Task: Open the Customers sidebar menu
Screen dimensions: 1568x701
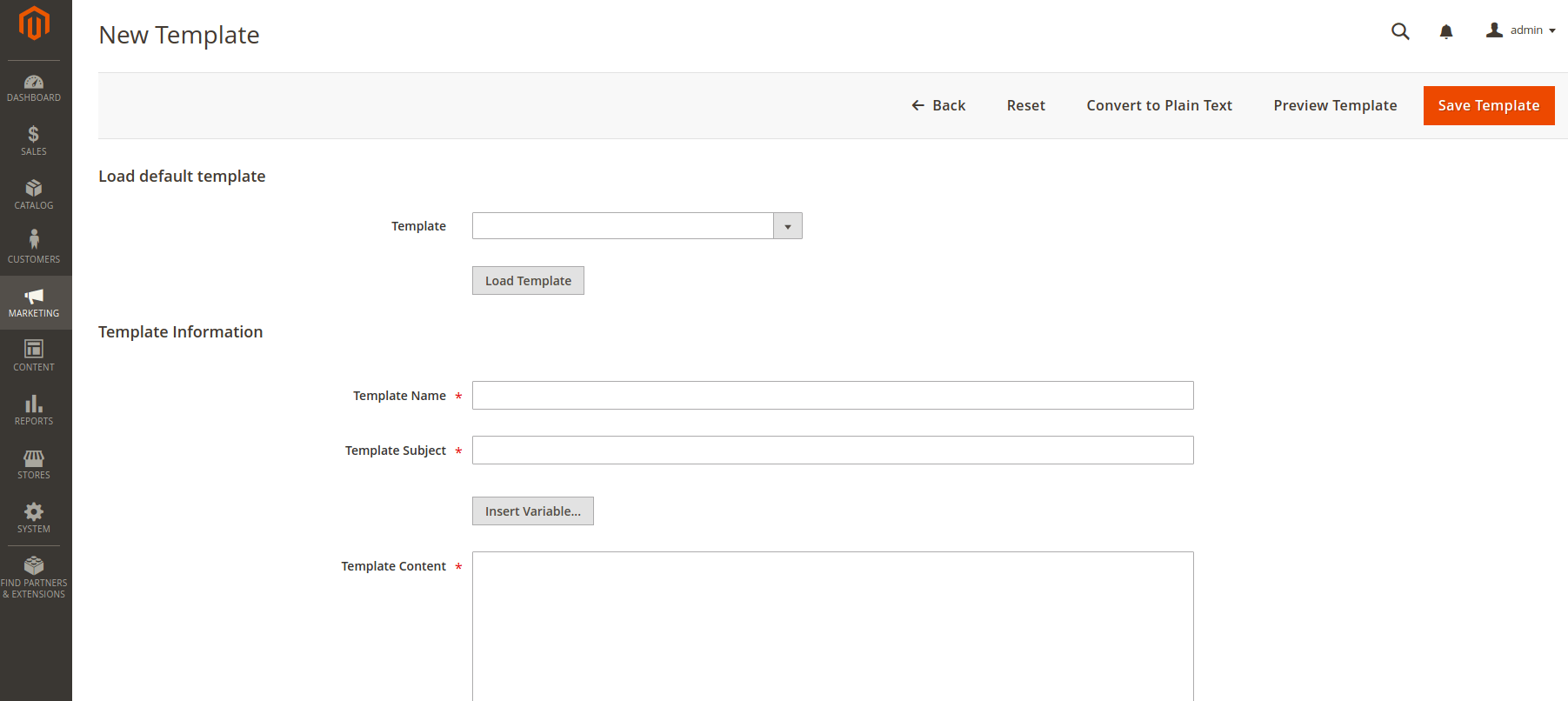Action: [x=34, y=249]
